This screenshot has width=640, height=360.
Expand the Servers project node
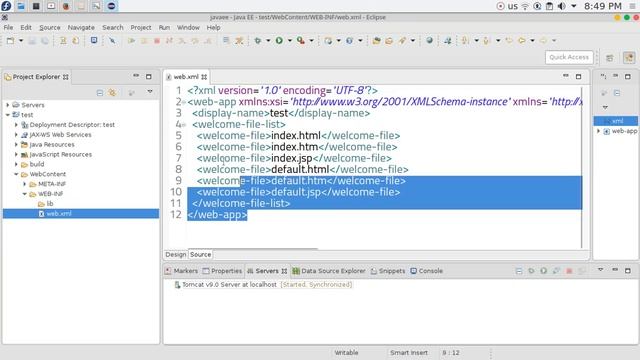(8, 105)
